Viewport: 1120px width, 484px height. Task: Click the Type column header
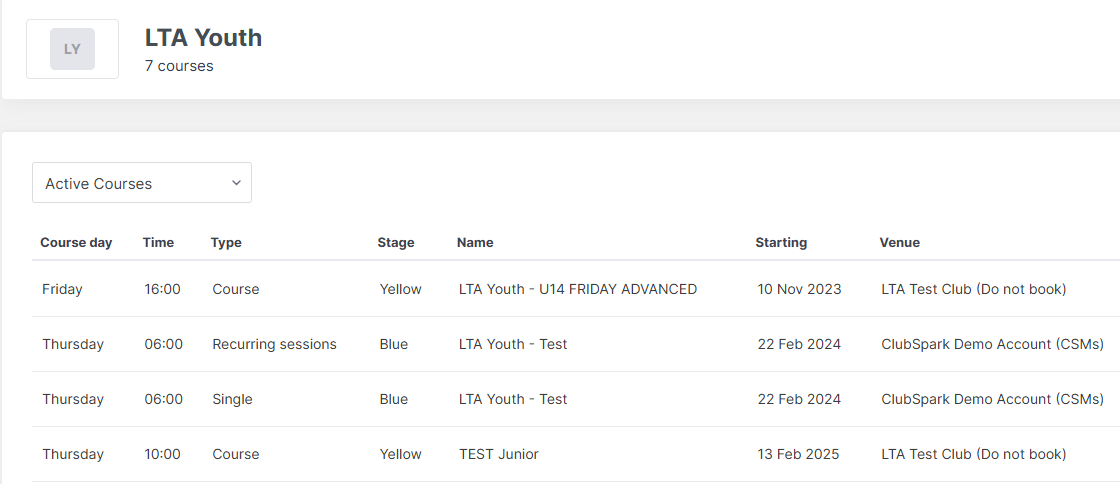pyautogui.click(x=226, y=243)
